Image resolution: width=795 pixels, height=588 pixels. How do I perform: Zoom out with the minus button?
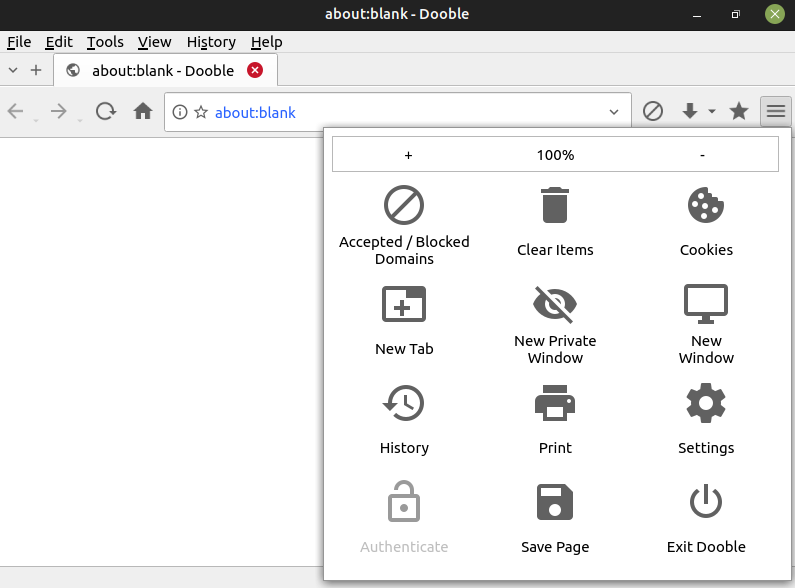click(x=702, y=155)
